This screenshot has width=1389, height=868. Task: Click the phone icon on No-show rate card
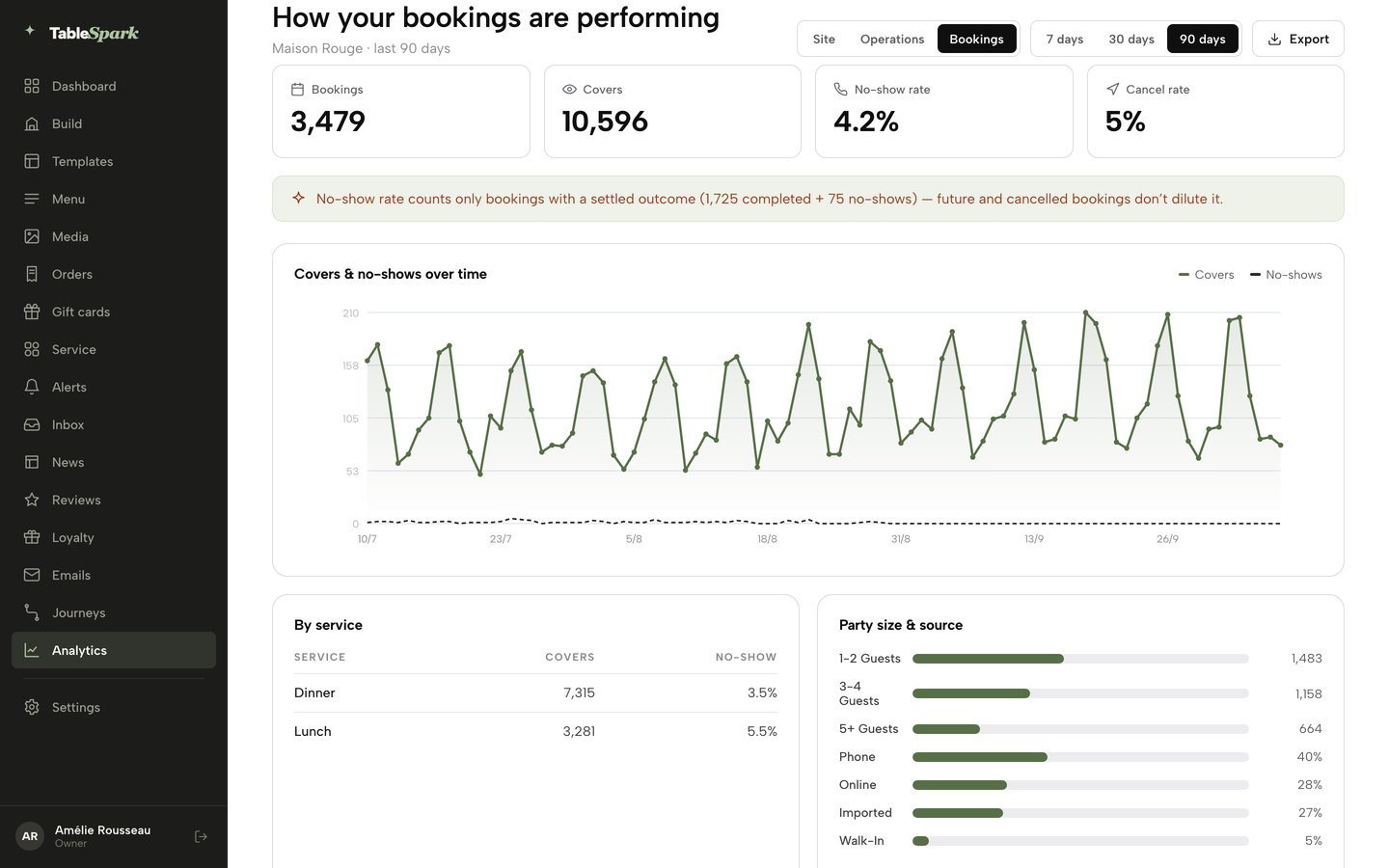coord(840,90)
